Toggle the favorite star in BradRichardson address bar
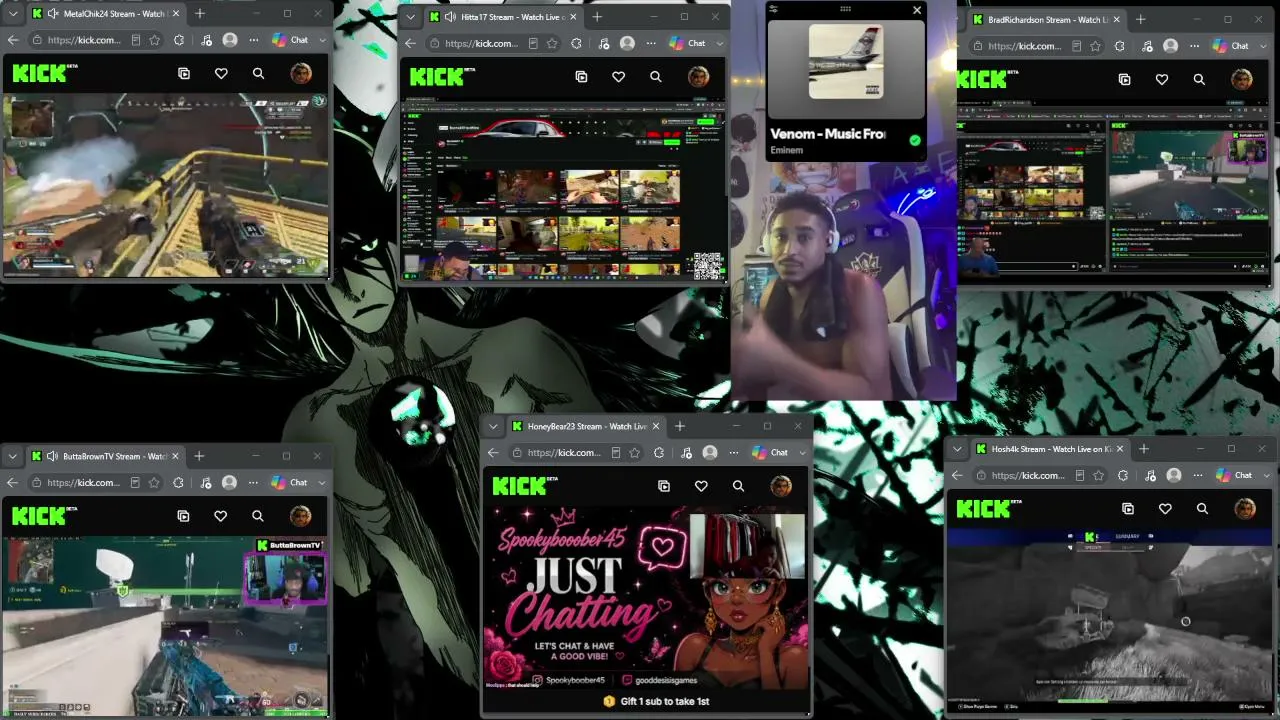The height and width of the screenshot is (720, 1280). [1095, 46]
